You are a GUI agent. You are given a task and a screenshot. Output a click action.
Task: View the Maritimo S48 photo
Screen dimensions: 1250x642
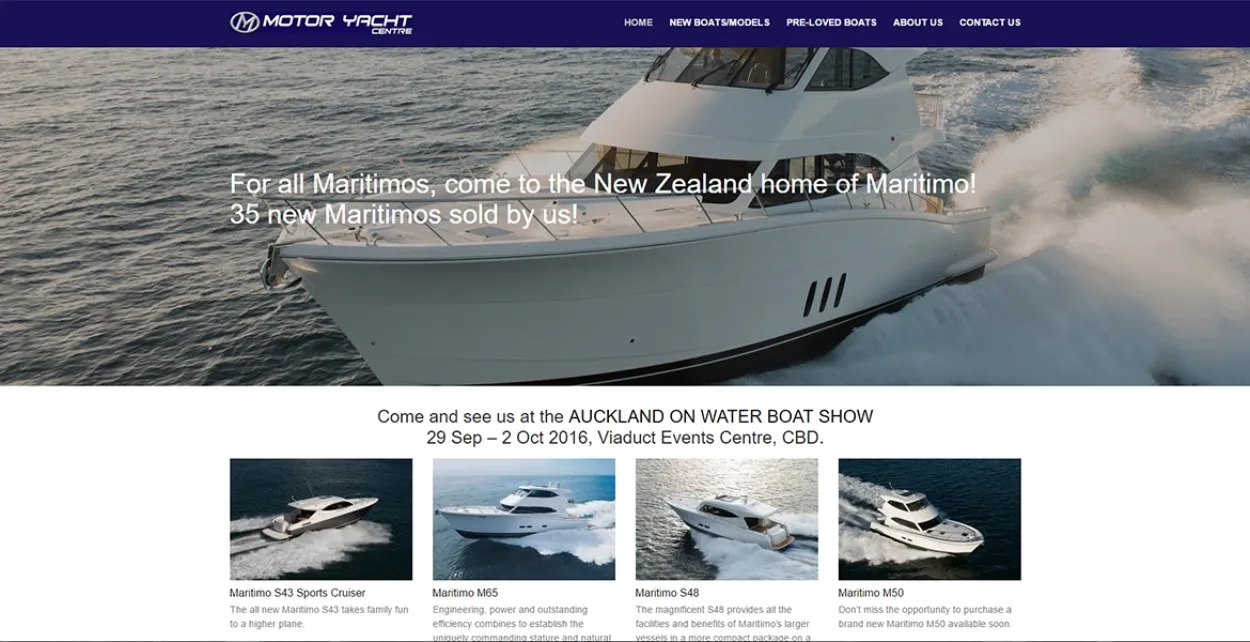click(727, 519)
